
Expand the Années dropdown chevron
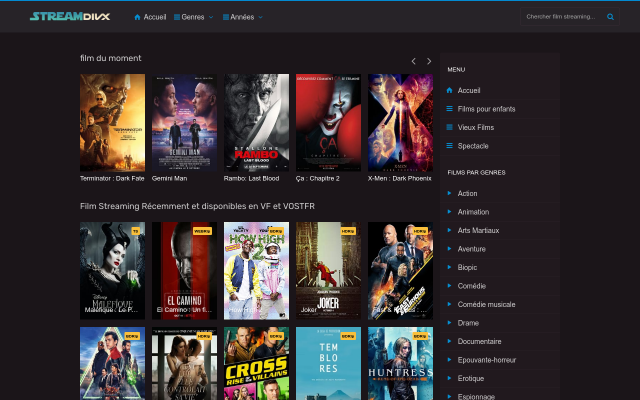click(260, 17)
